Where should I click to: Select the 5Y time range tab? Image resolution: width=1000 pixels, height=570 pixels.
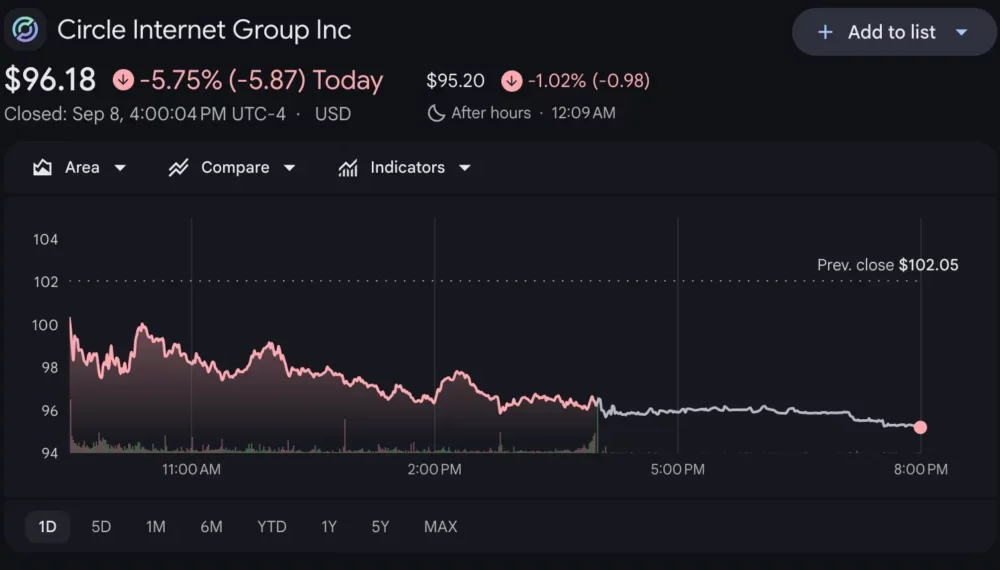coord(380,527)
